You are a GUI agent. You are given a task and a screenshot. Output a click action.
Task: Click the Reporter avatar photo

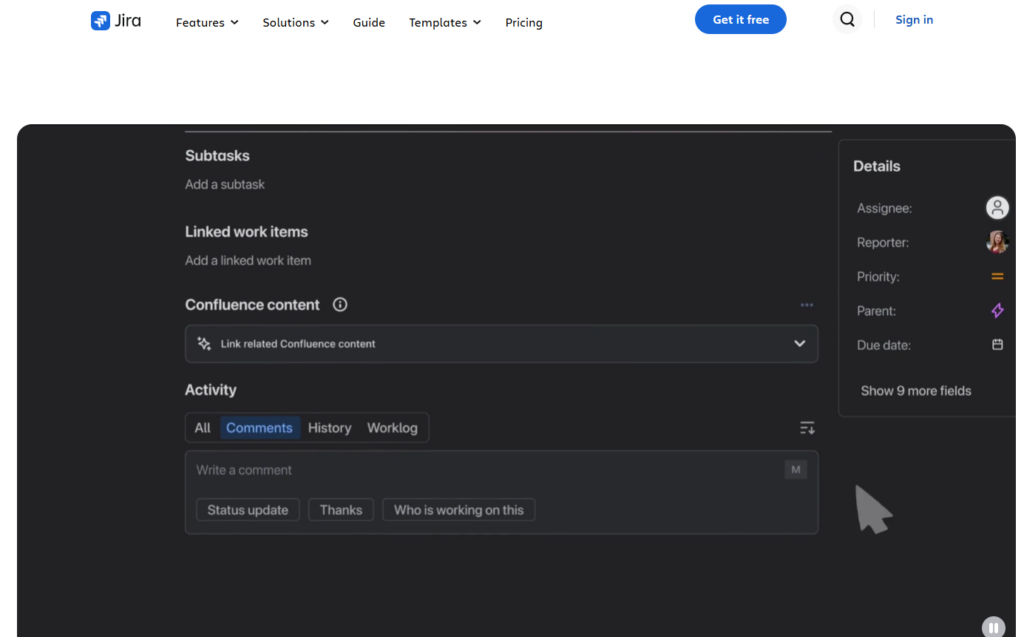coord(997,242)
